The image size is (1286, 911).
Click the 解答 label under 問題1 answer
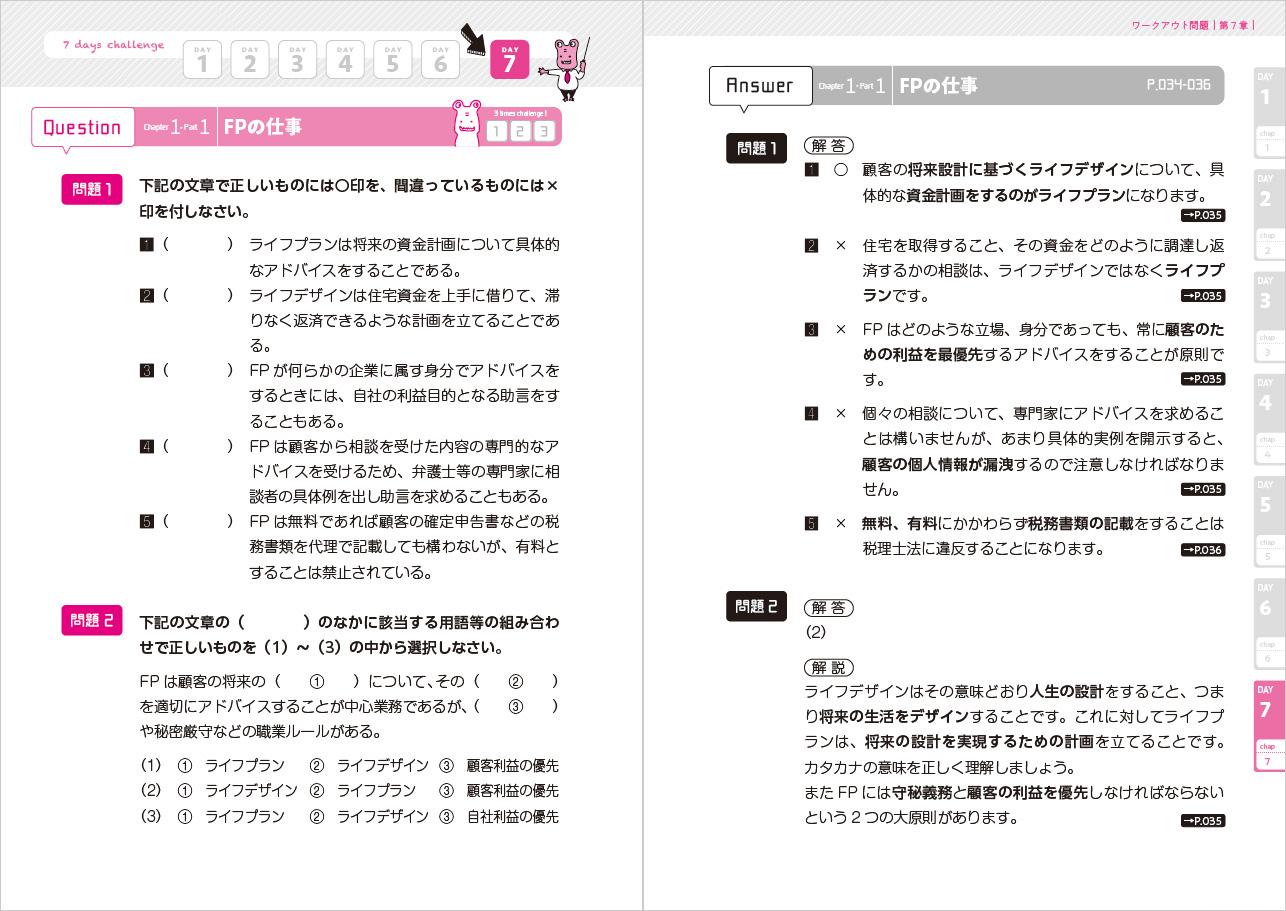[x=829, y=146]
